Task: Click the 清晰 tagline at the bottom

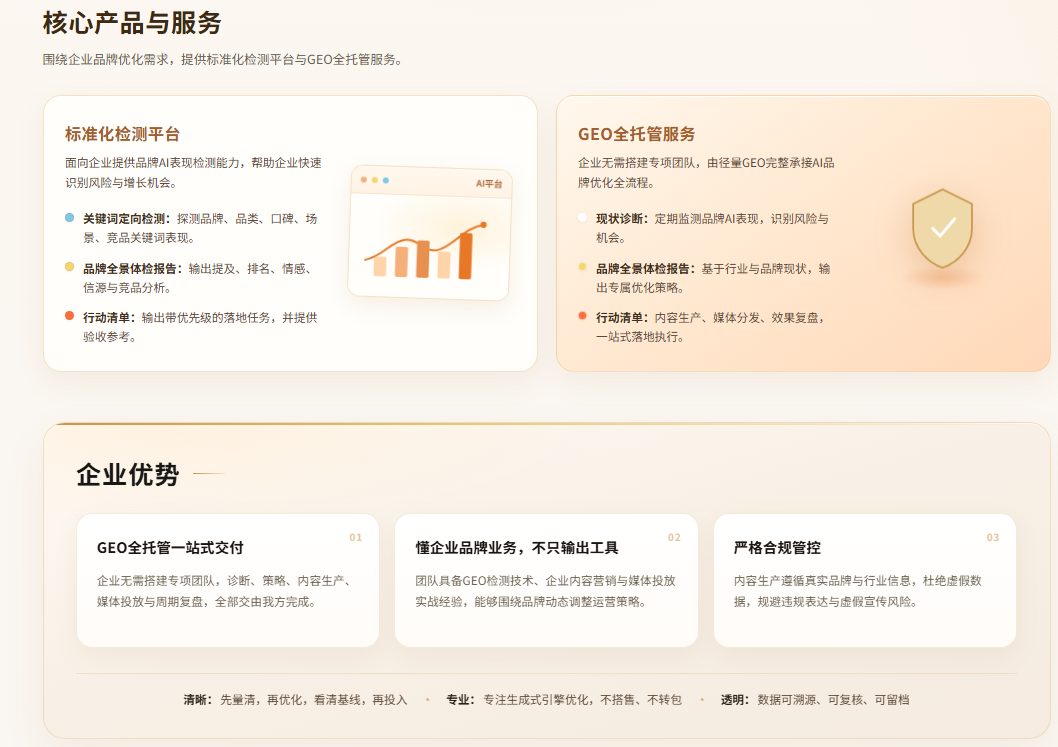Action: click(296, 700)
